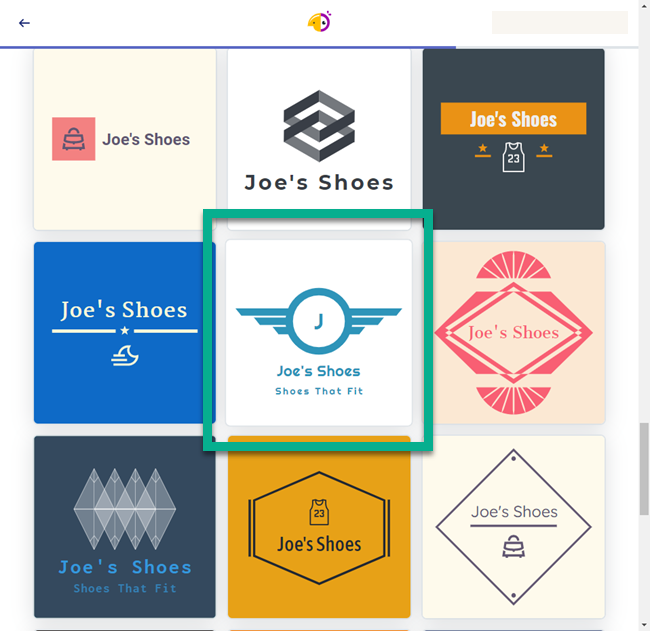Go back using the left arrow icon
This screenshot has height=631, width=650.
(x=24, y=23)
